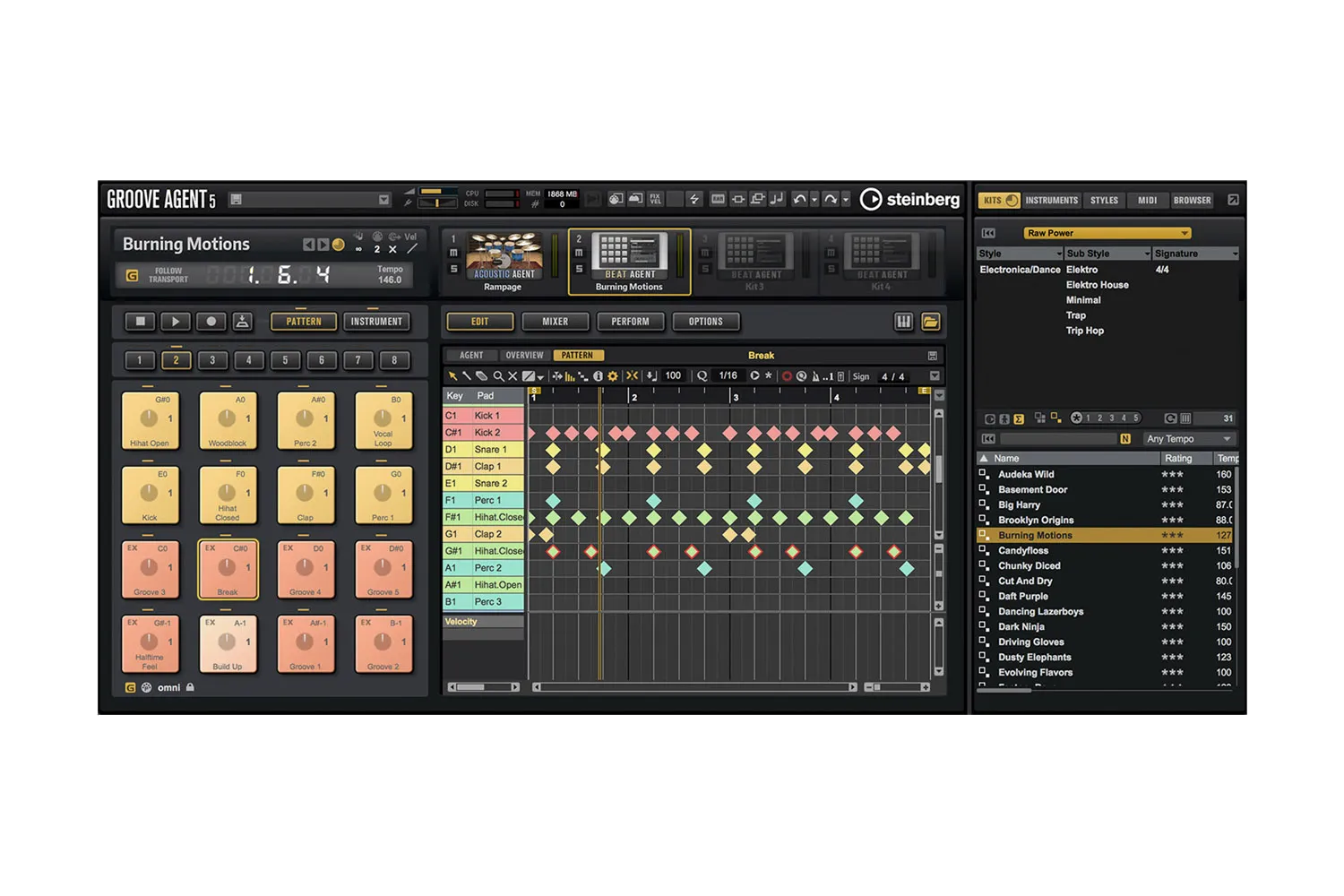The height and width of the screenshot is (896, 1344).
Task: Click the reset filter icon beside Raw Power
Action: (988, 233)
